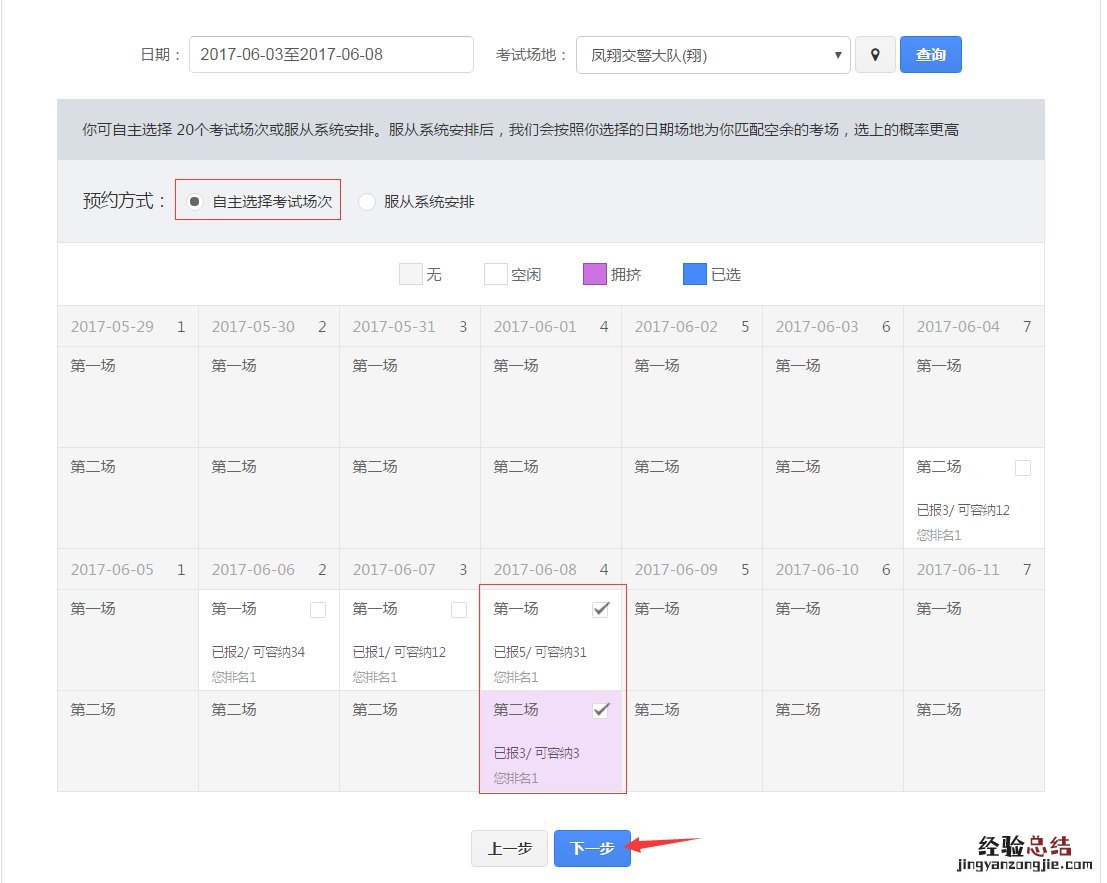Screen dimensions: 1107x883
Task: Click the 2017-06-06 date column header
Action: tap(268, 570)
